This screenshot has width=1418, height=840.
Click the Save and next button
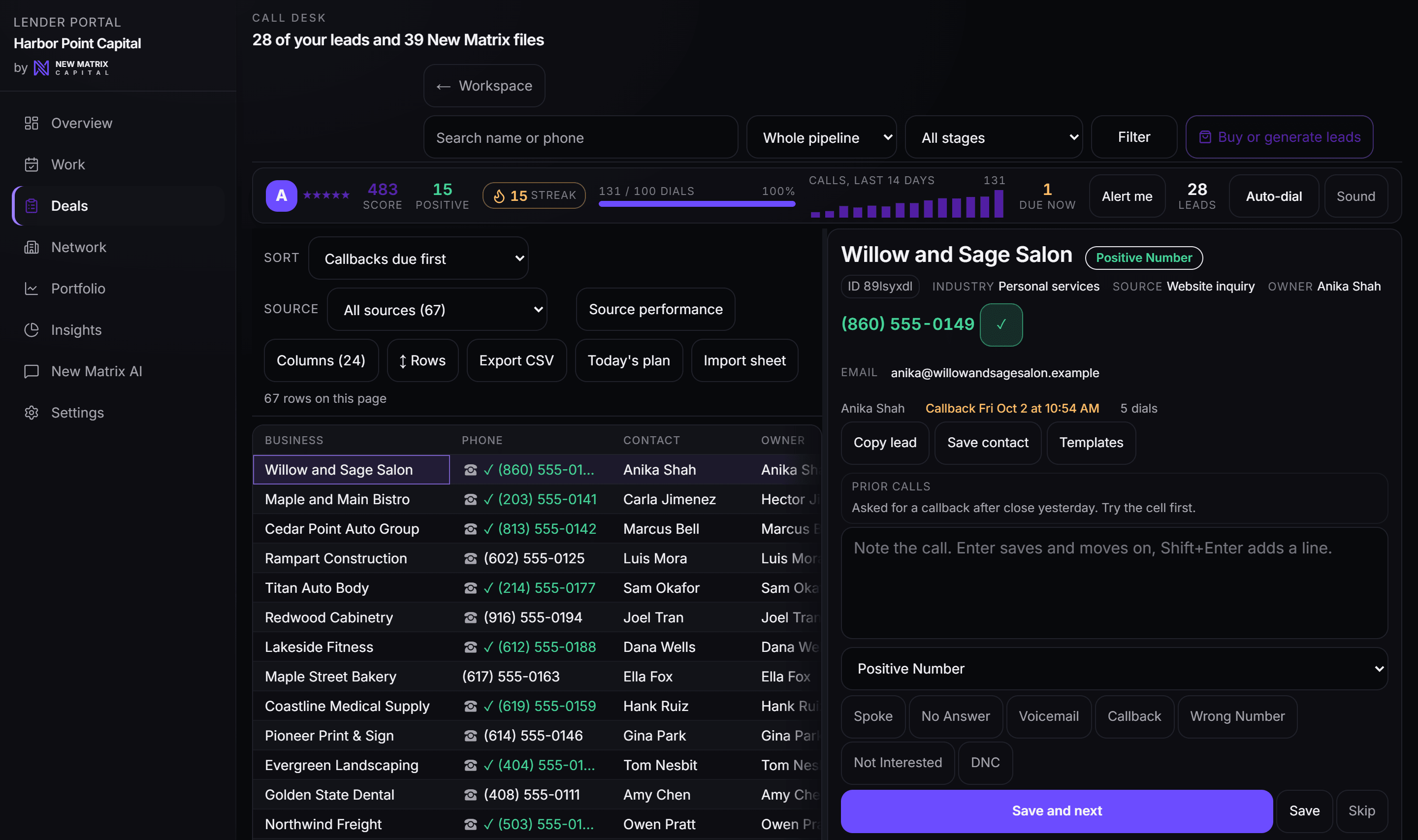point(1057,810)
